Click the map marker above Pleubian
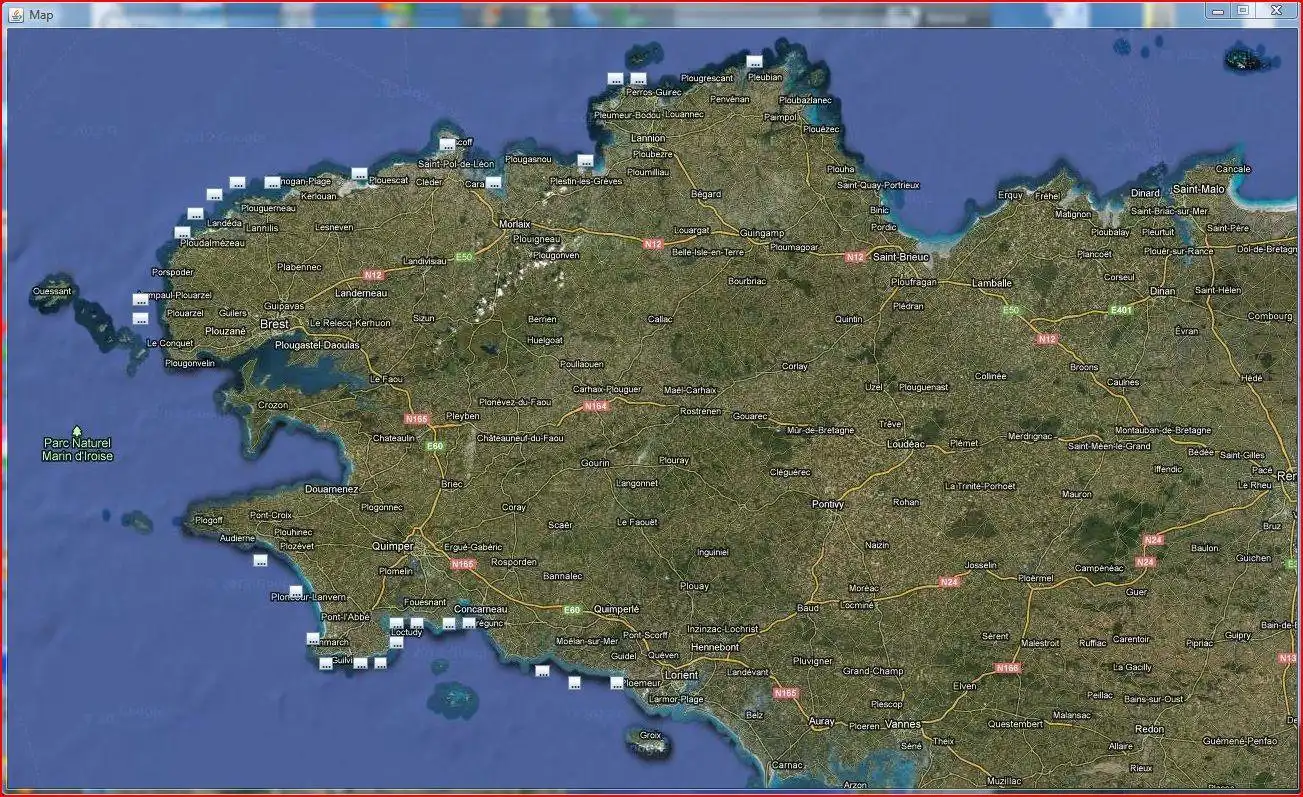The image size is (1303, 797). (x=754, y=61)
